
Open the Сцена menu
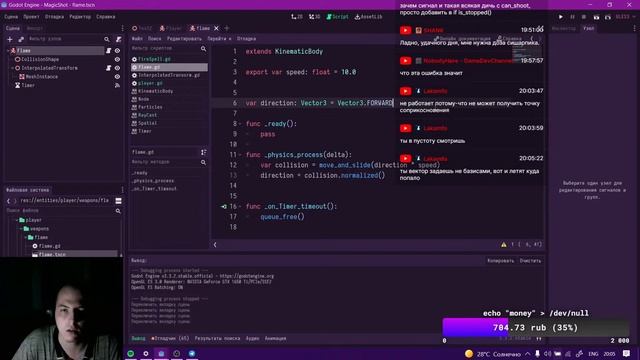11,17
